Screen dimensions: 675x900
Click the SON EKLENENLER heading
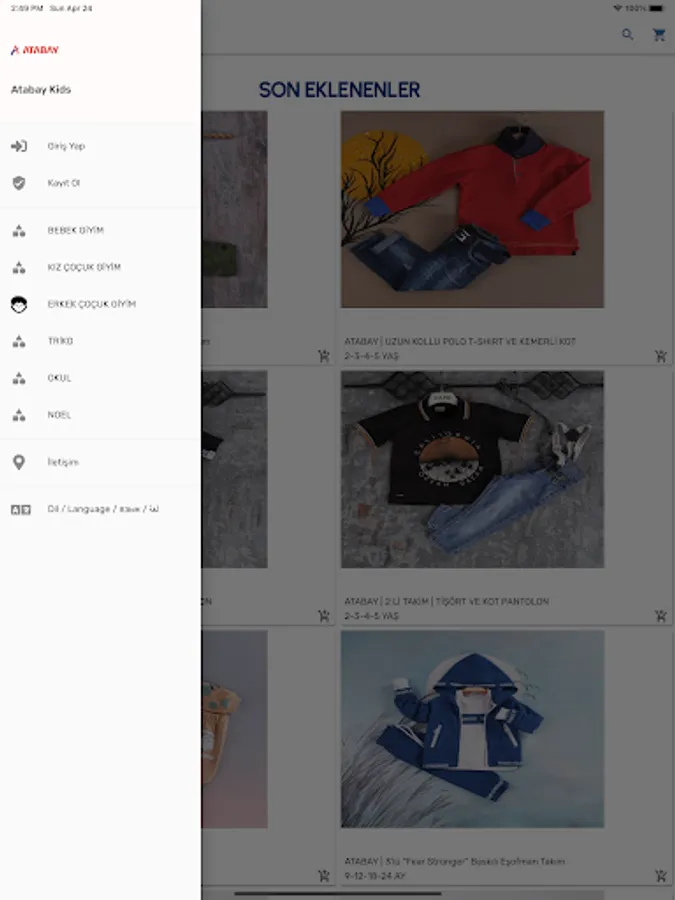[x=339, y=90]
